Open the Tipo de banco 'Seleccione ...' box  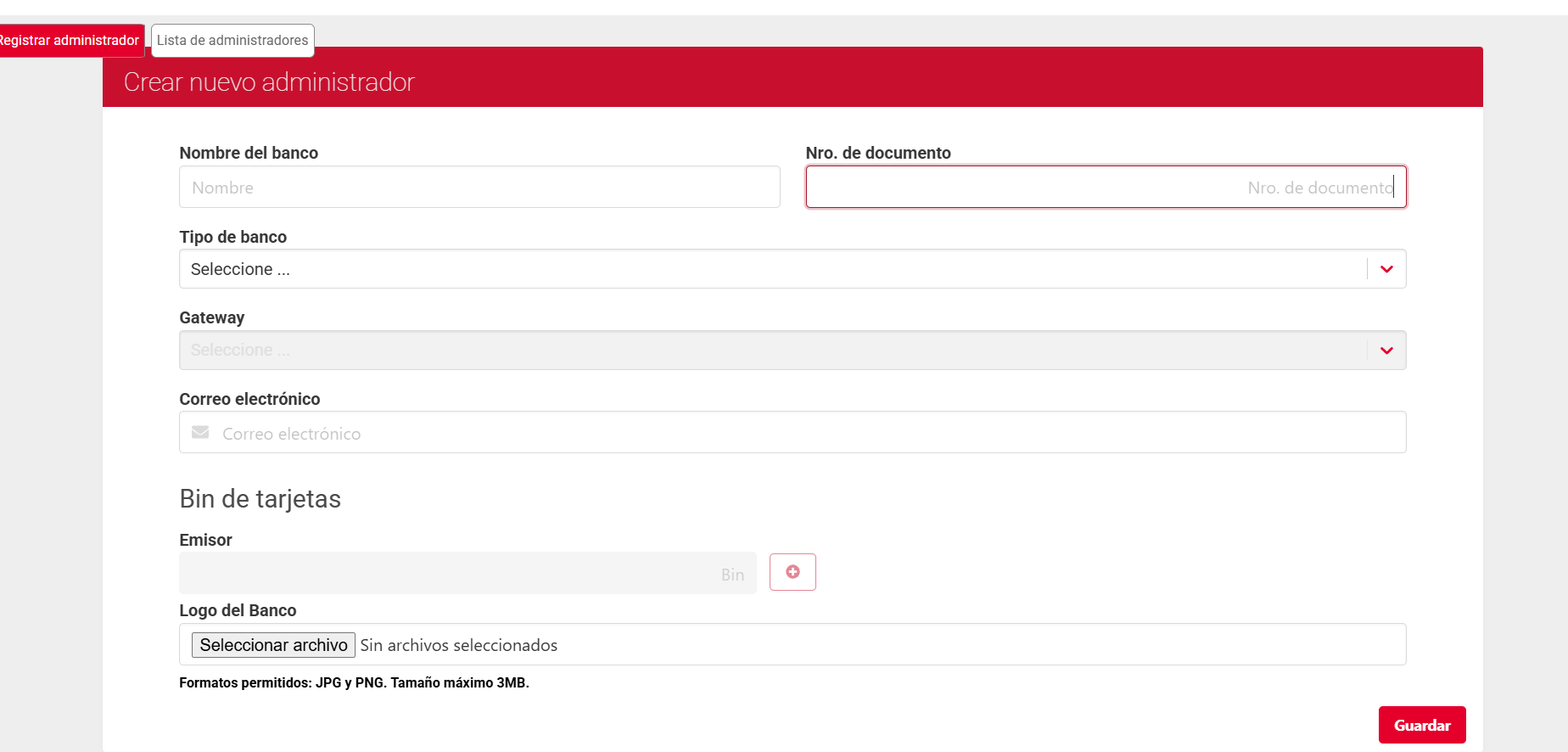764,269
